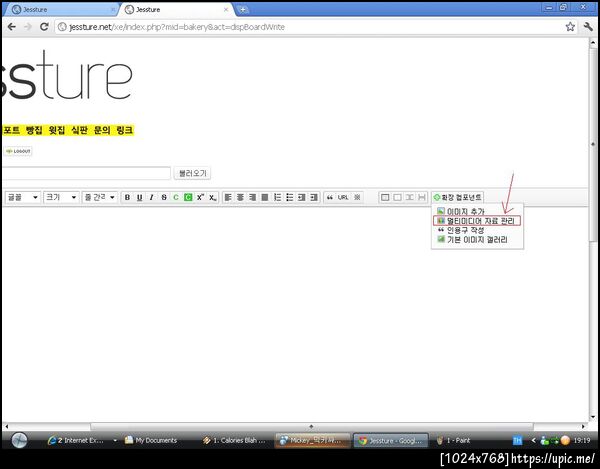This screenshot has width=600, height=469.
Task: Click the 불러오기 button
Action: click(192, 173)
